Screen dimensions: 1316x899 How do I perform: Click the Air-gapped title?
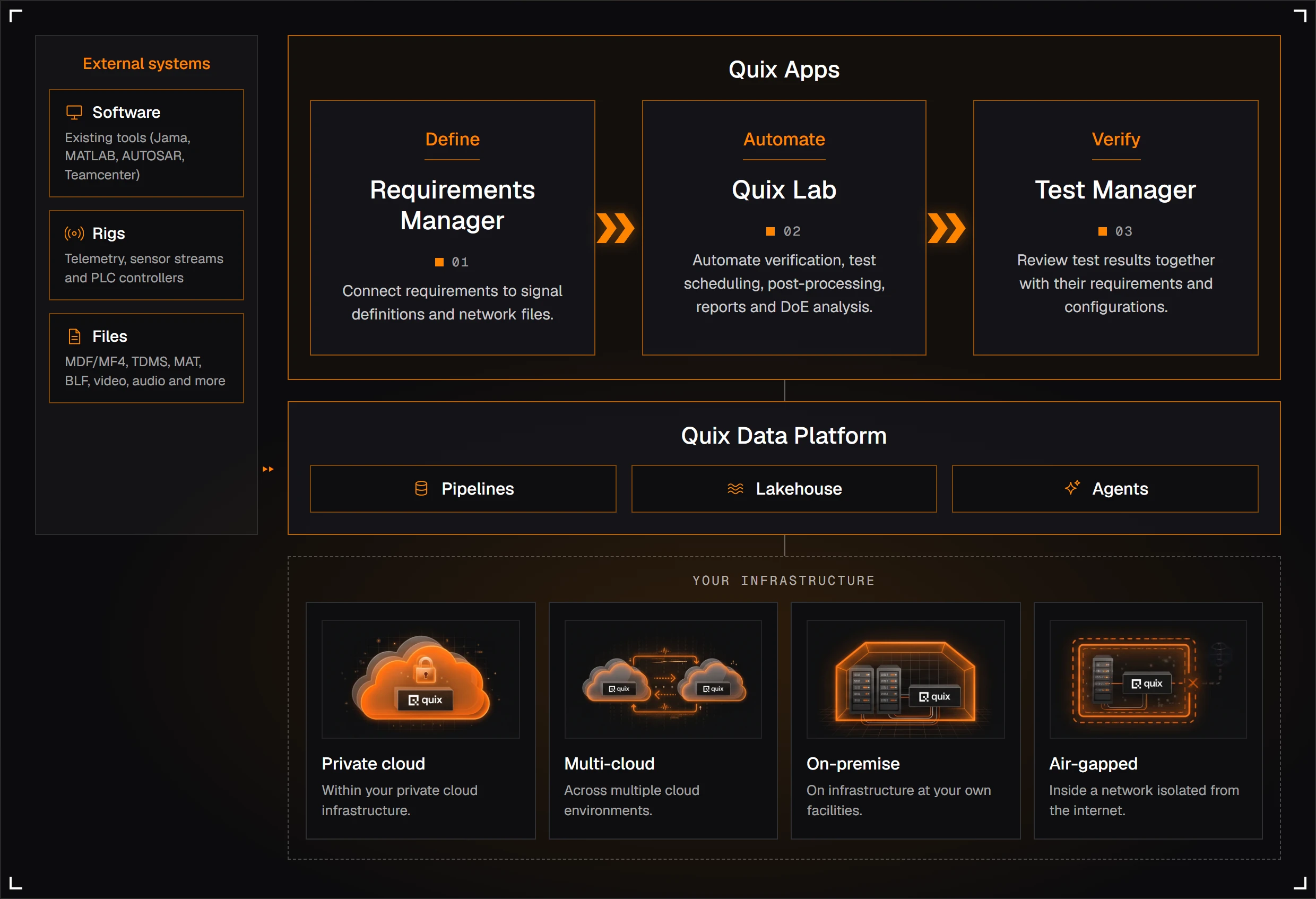tap(1093, 764)
